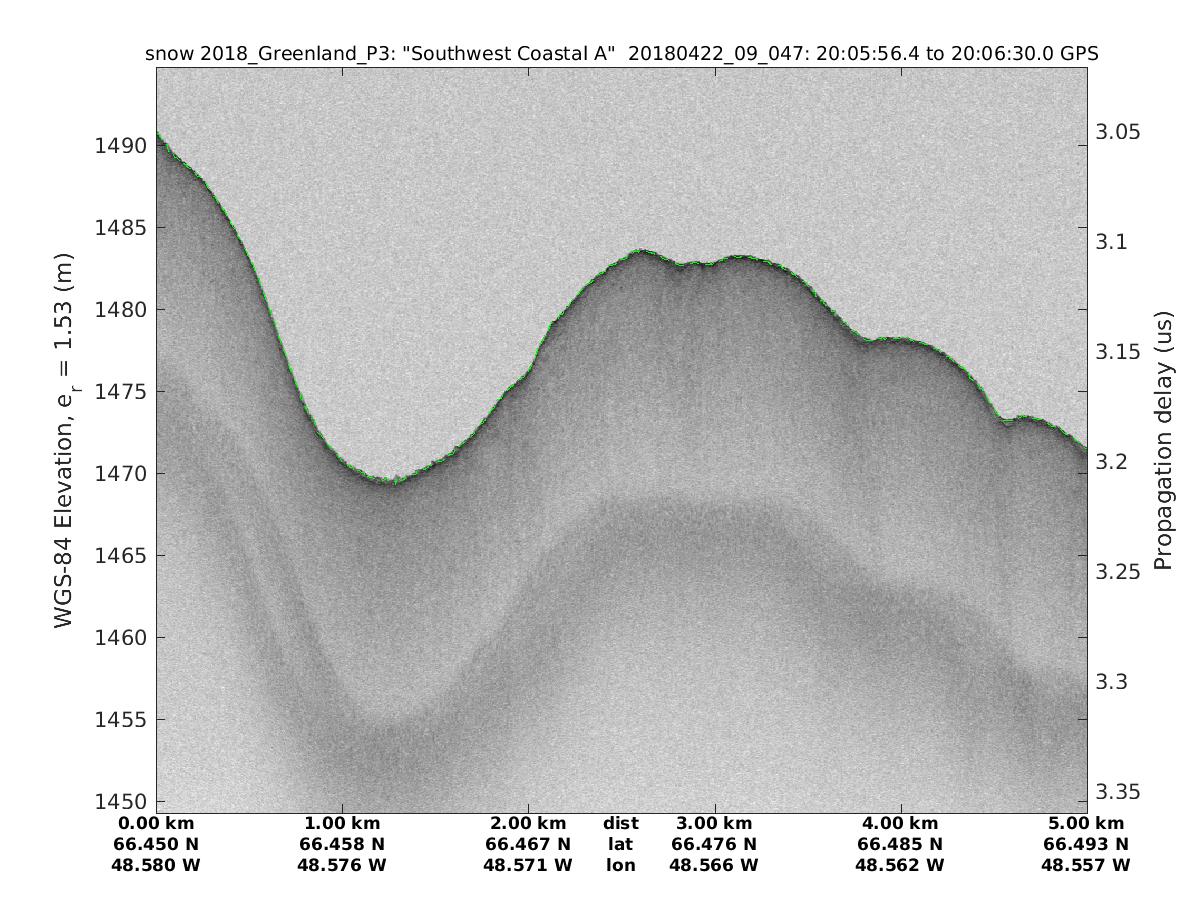
Task: Click the 48.562 W longitude label
Action: click(900, 865)
